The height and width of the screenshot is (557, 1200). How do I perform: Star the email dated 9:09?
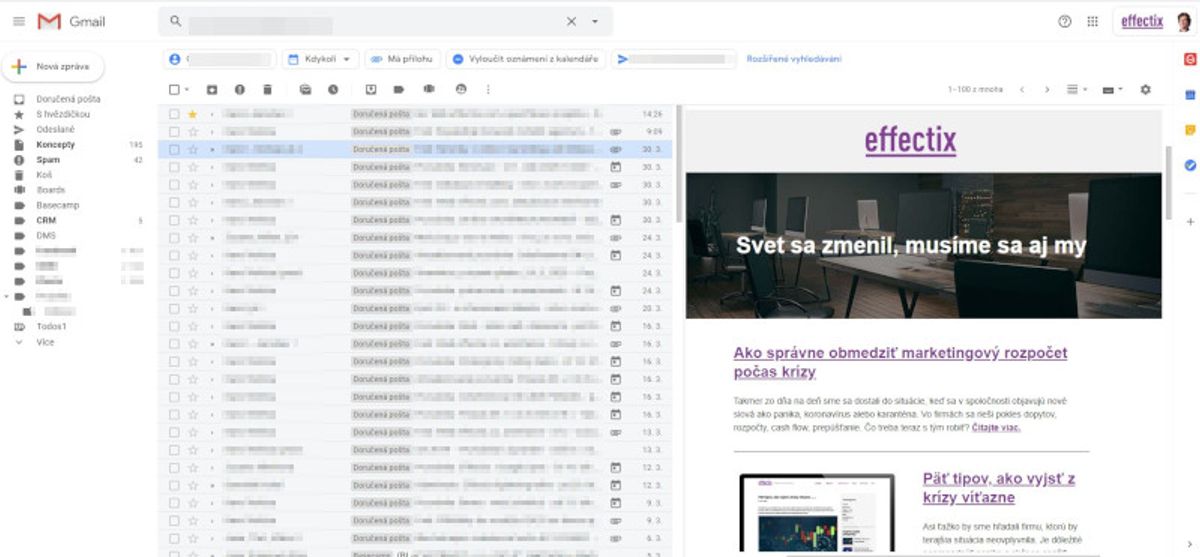tap(192, 131)
